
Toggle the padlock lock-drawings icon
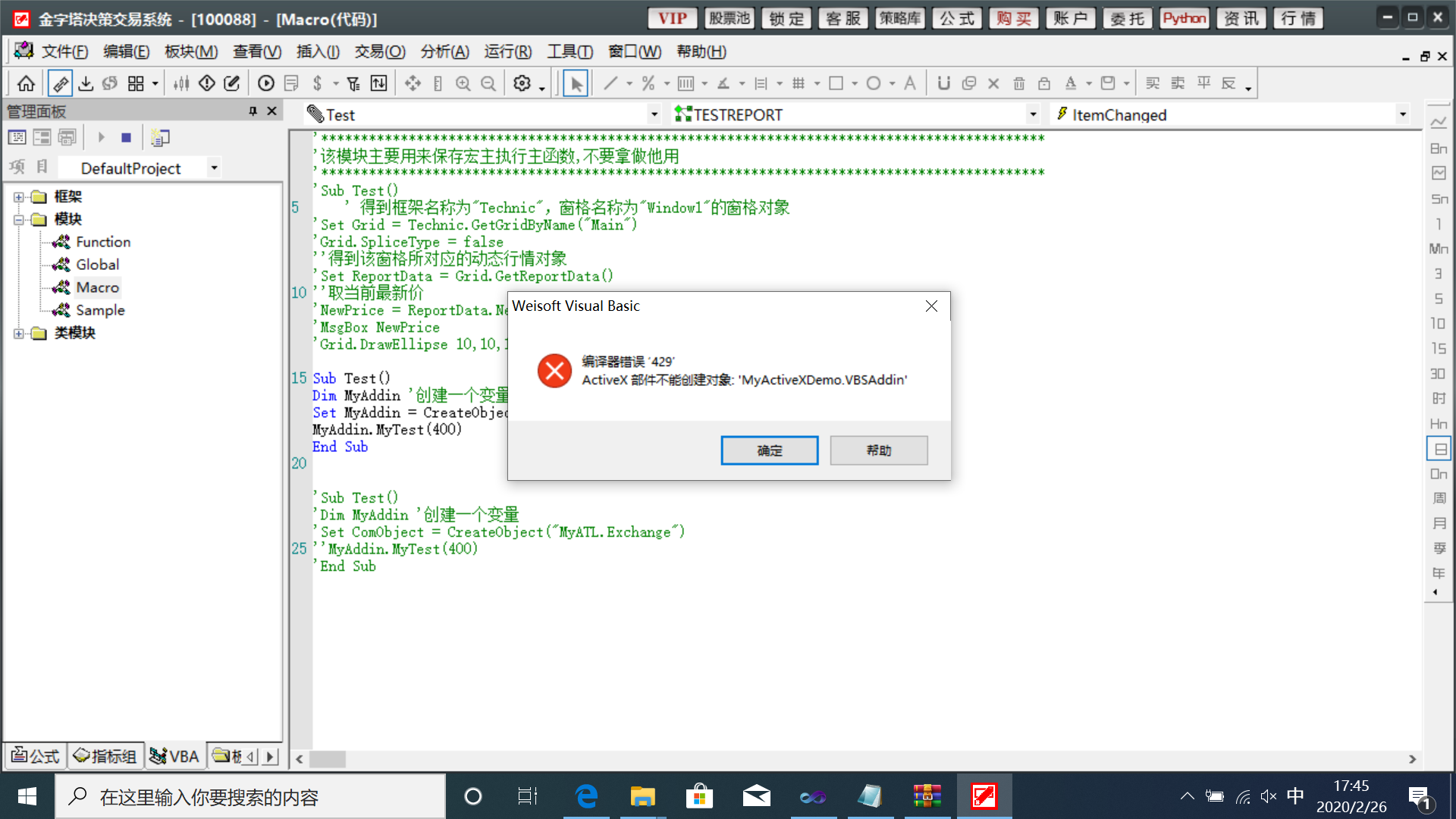point(1044,83)
